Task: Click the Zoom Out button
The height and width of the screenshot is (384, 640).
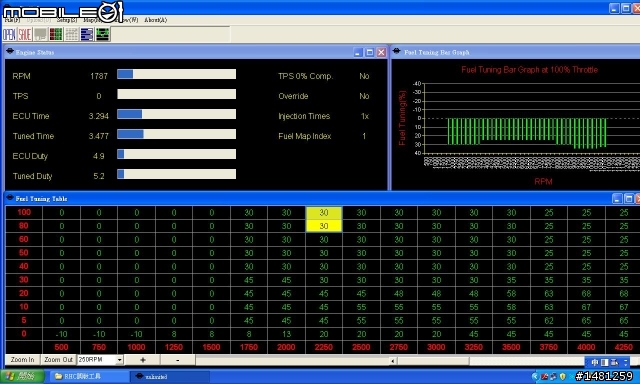Action: [x=58, y=360]
